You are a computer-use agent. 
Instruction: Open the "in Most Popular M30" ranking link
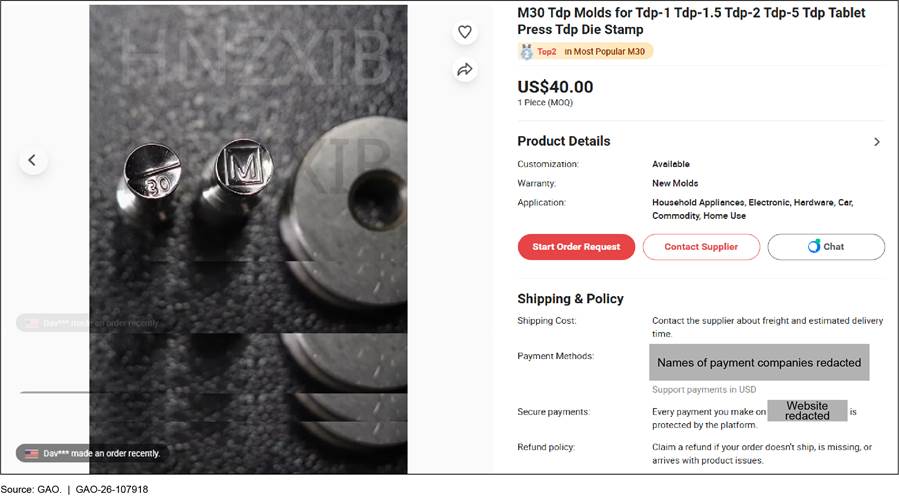607,51
